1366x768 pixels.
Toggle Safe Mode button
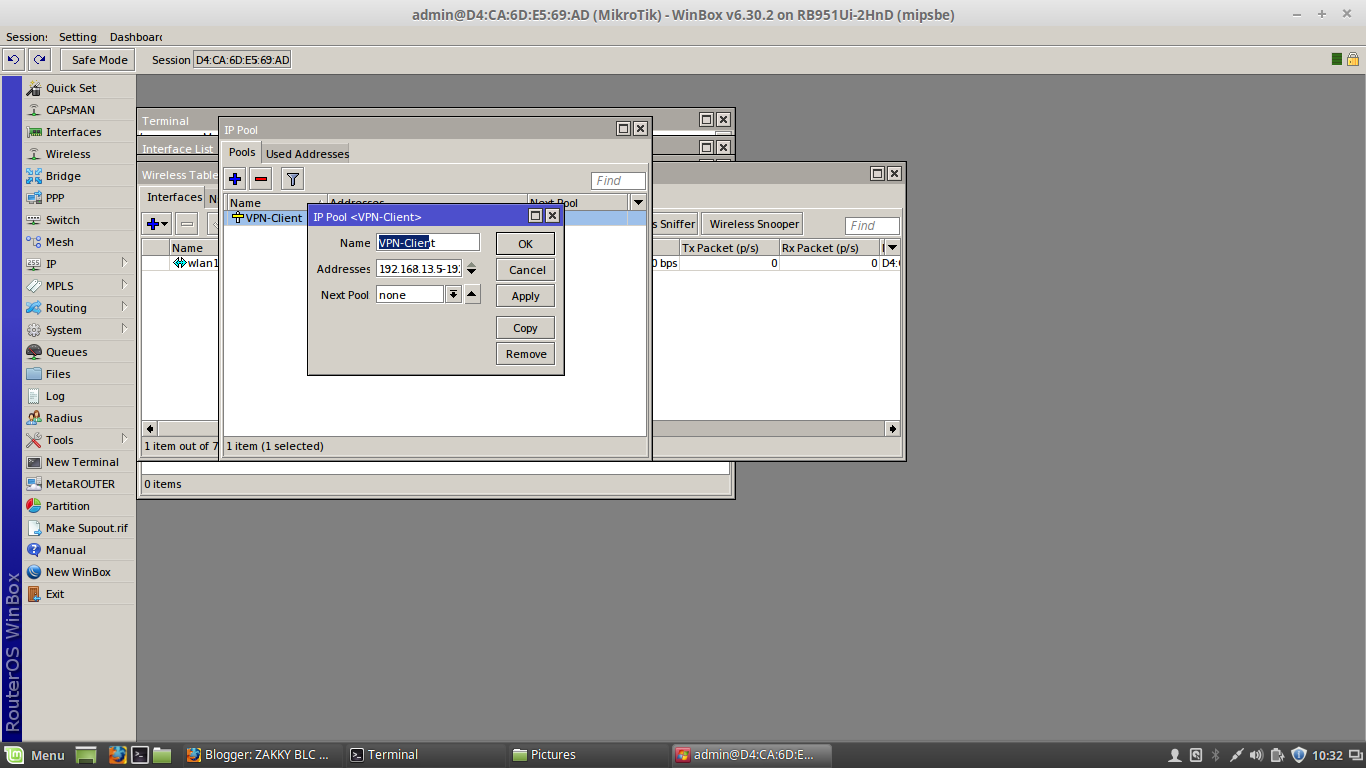[x=99, y=60]
